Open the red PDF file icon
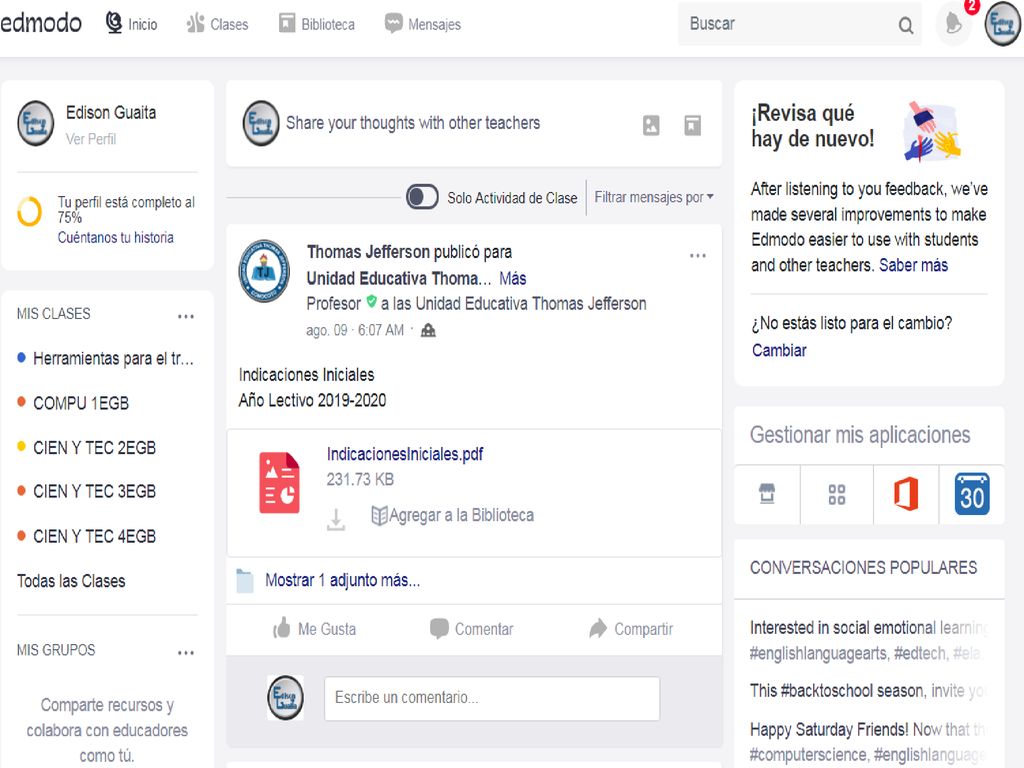Screen dimensions: 1024x768 pyautogui.click(x=280, y=483)
